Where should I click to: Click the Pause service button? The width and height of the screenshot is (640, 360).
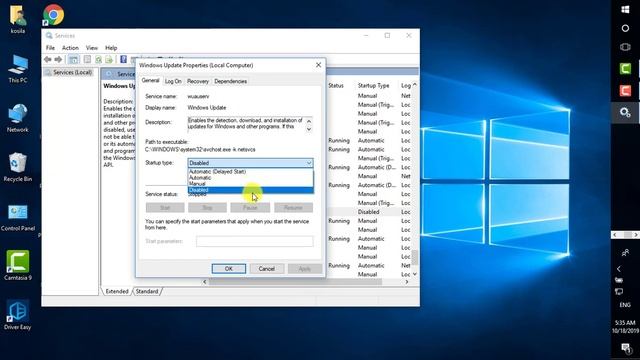pos(250,208)
